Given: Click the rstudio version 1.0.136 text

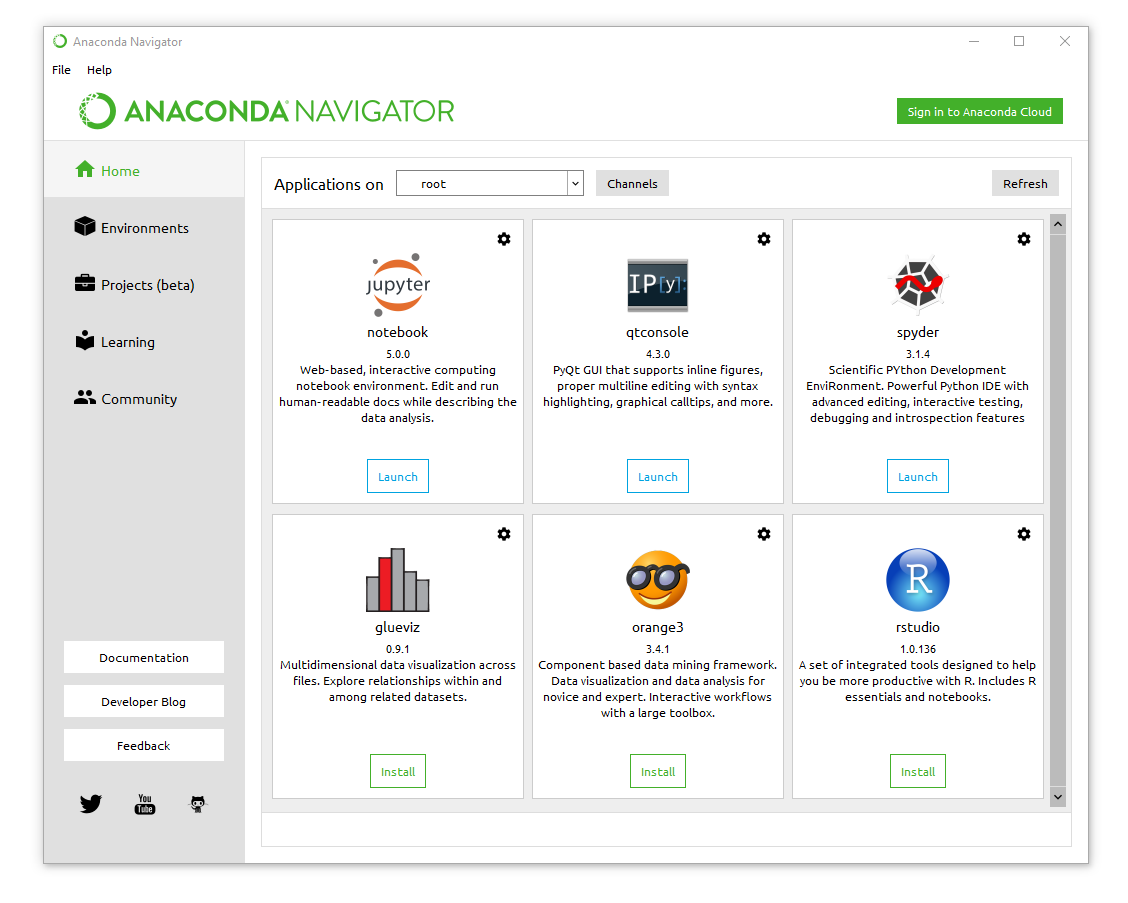Looking at the screenshot, I should click(918, 649).
